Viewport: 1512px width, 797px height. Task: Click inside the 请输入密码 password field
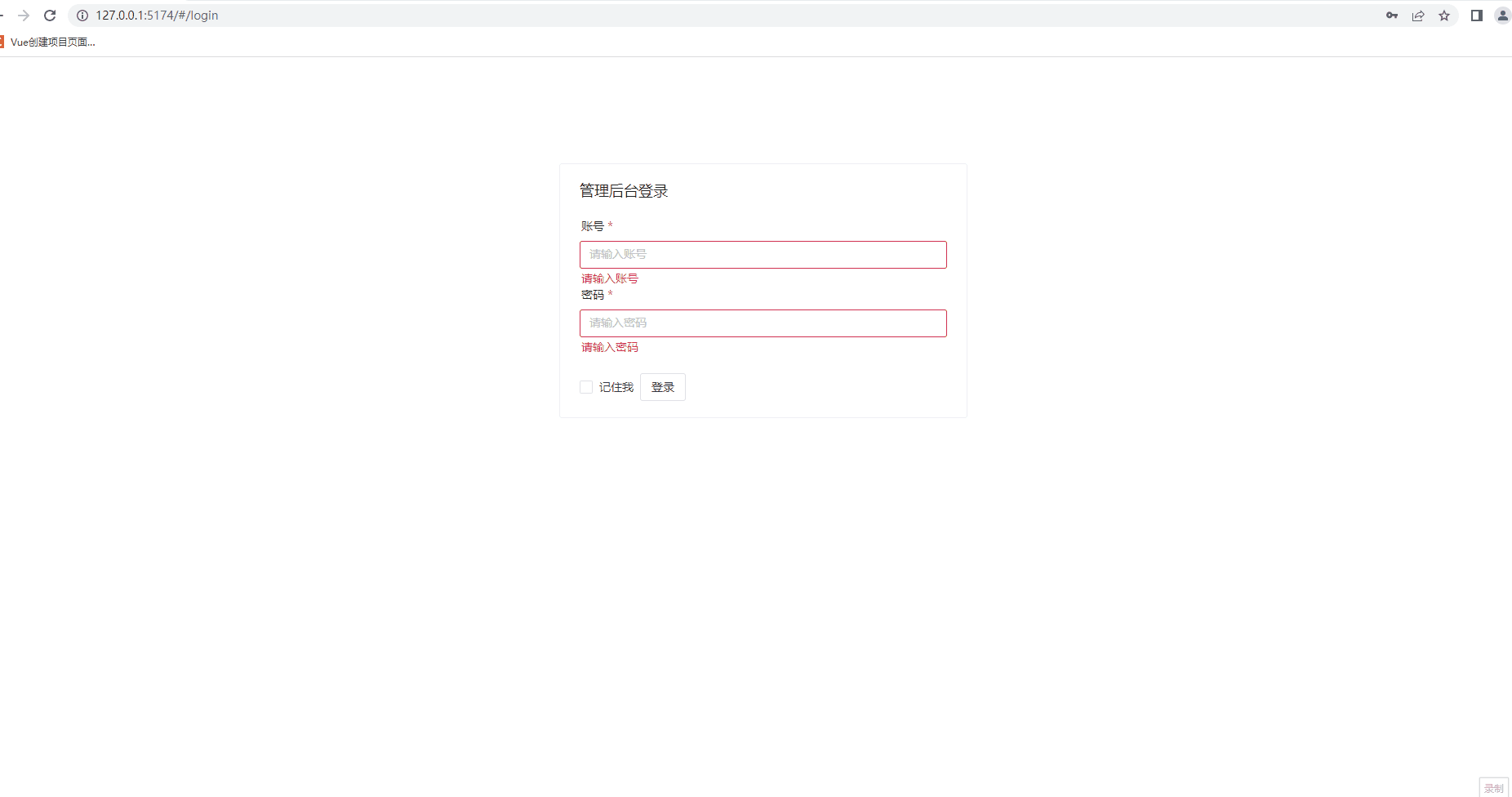tap(762, 323)
